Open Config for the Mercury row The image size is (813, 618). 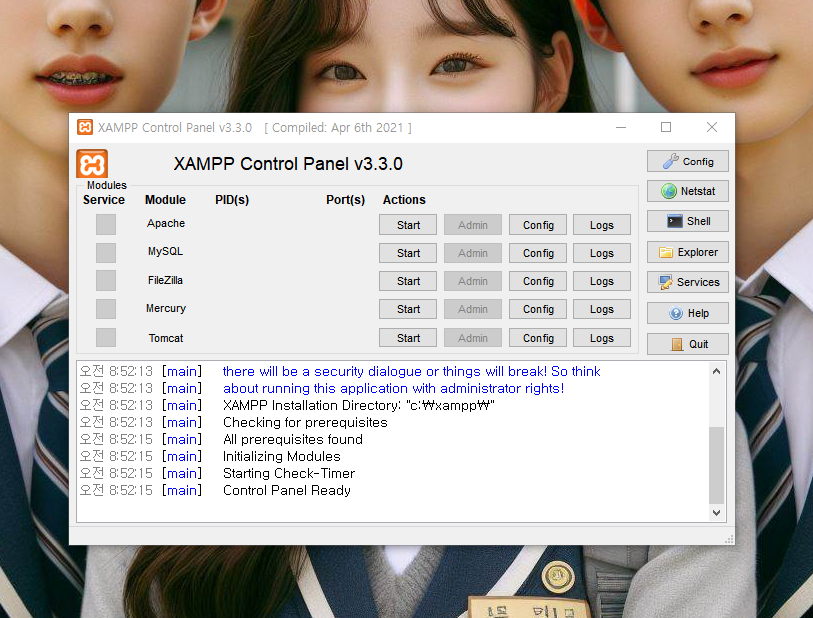tap(538, 309)
